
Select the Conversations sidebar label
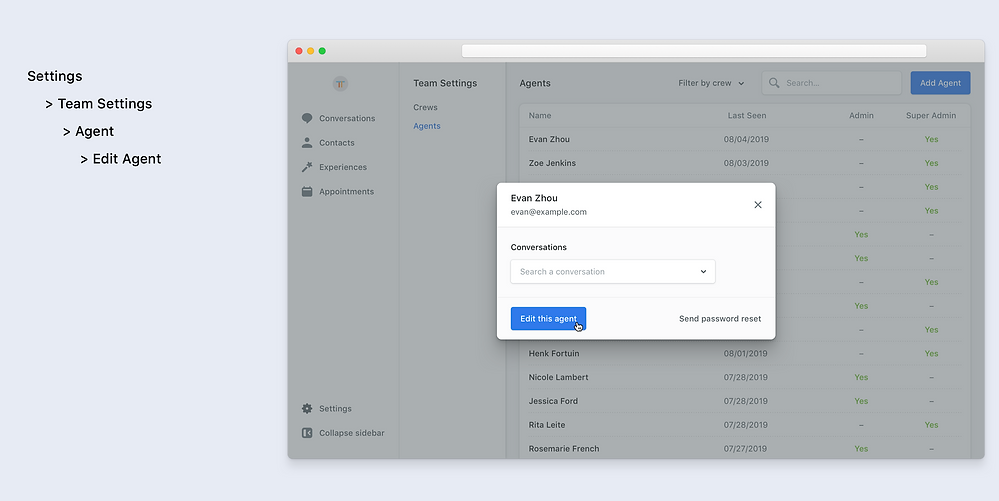pyautogui.click(x=347, y=119)
